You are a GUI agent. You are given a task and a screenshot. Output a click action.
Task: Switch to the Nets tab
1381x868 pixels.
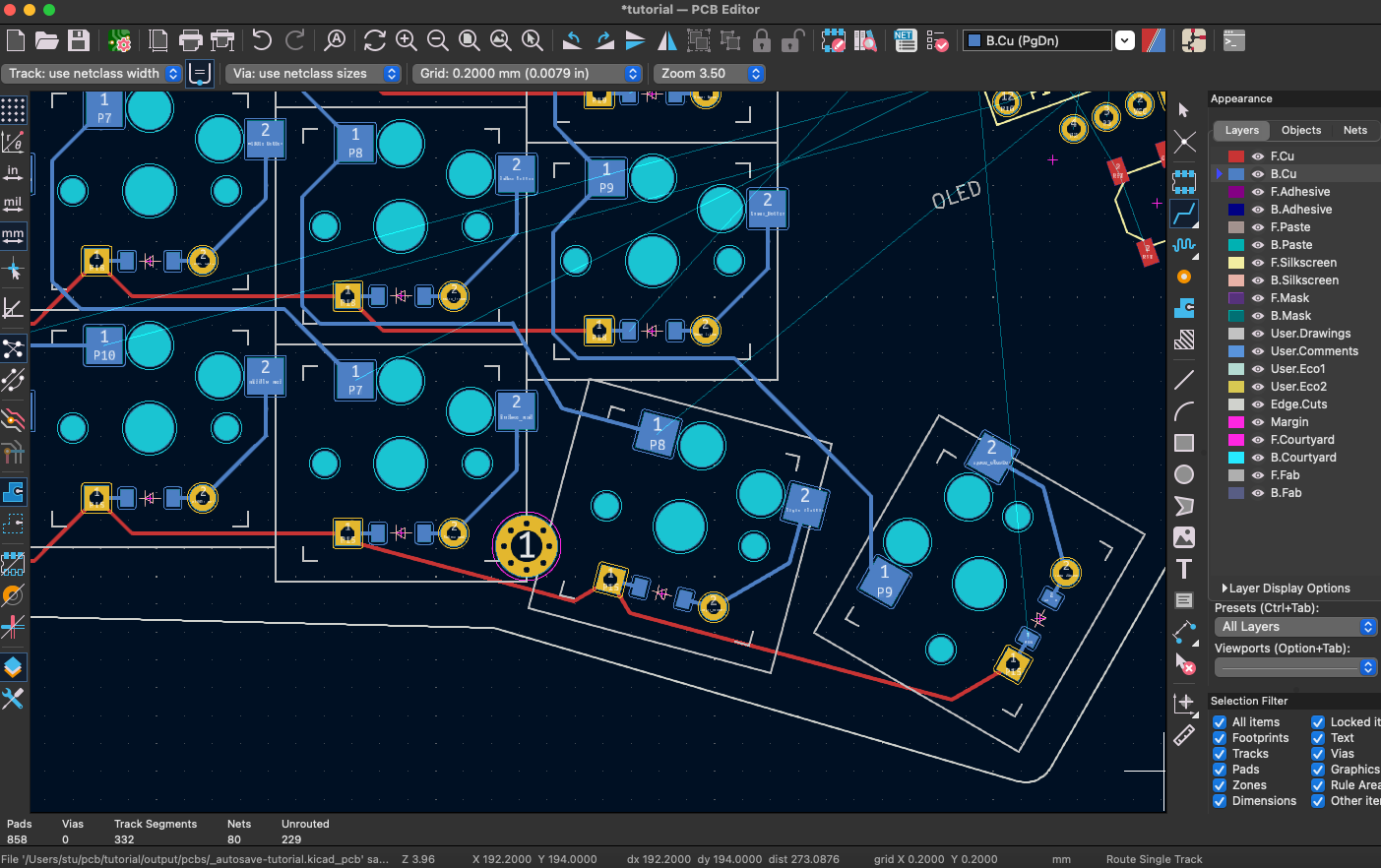coord(1354,130)
